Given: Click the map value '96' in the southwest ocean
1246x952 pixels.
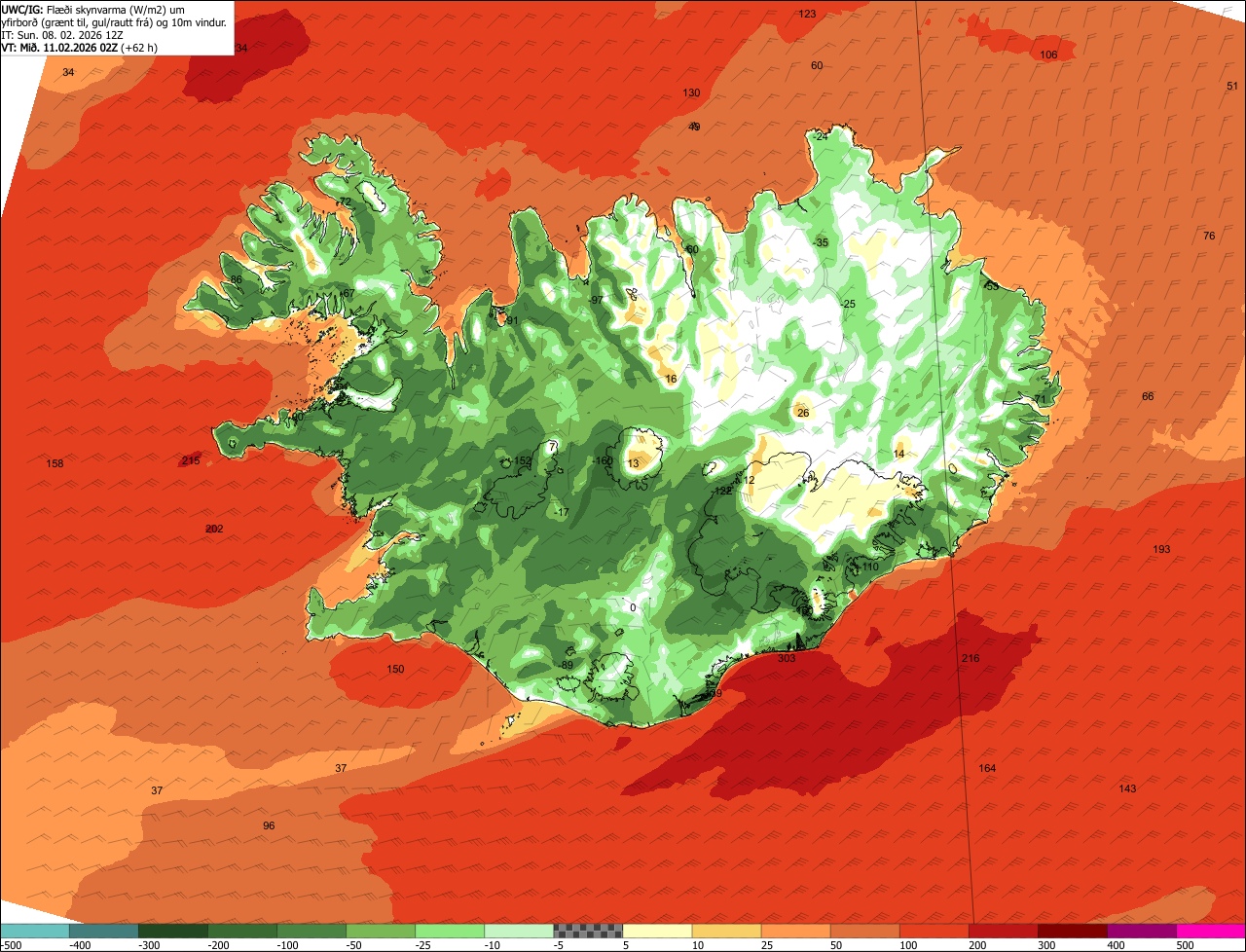Looking at the screenshot, I should (x=269, y=826).
